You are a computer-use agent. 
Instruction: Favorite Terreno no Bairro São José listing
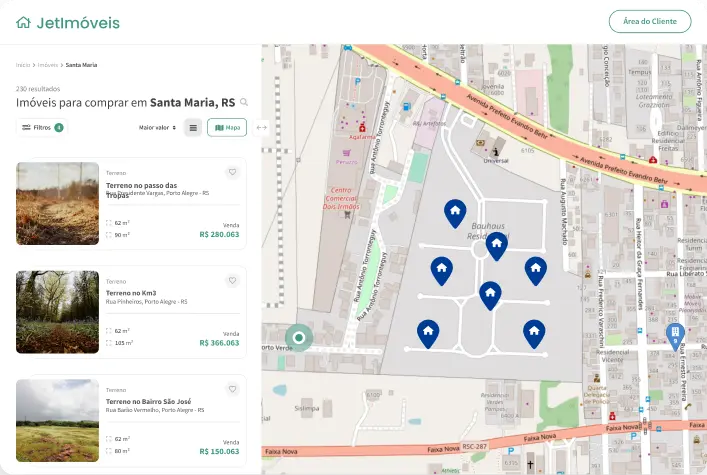click(x=232, y=389)
